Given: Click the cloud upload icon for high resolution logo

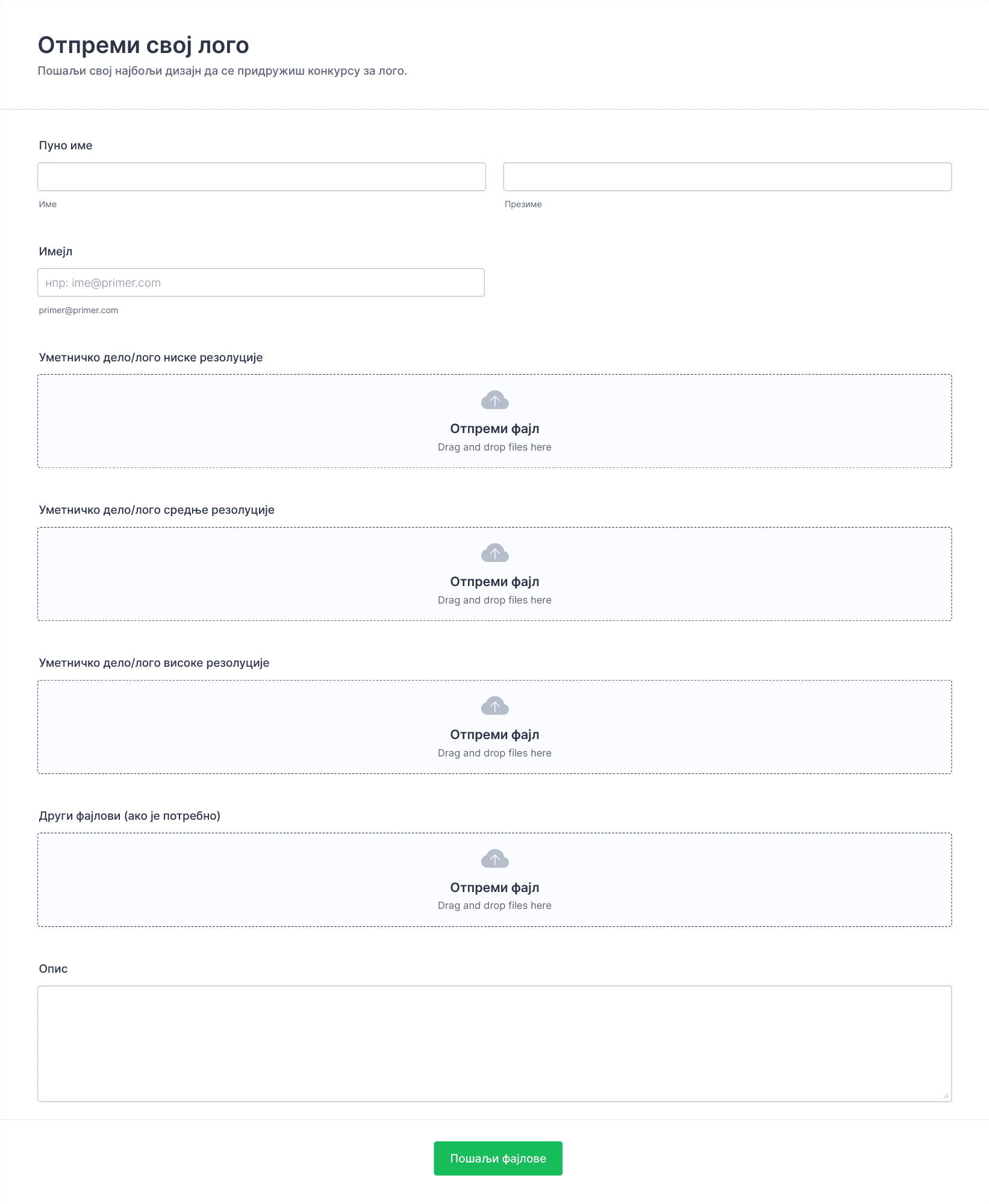Looking at the screenshot, I should pyautogui.click(x=494, y=706).
